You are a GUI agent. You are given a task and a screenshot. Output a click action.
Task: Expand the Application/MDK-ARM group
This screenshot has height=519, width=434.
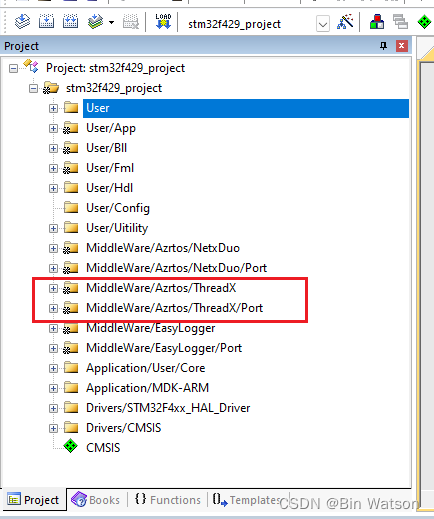[53, 388]
